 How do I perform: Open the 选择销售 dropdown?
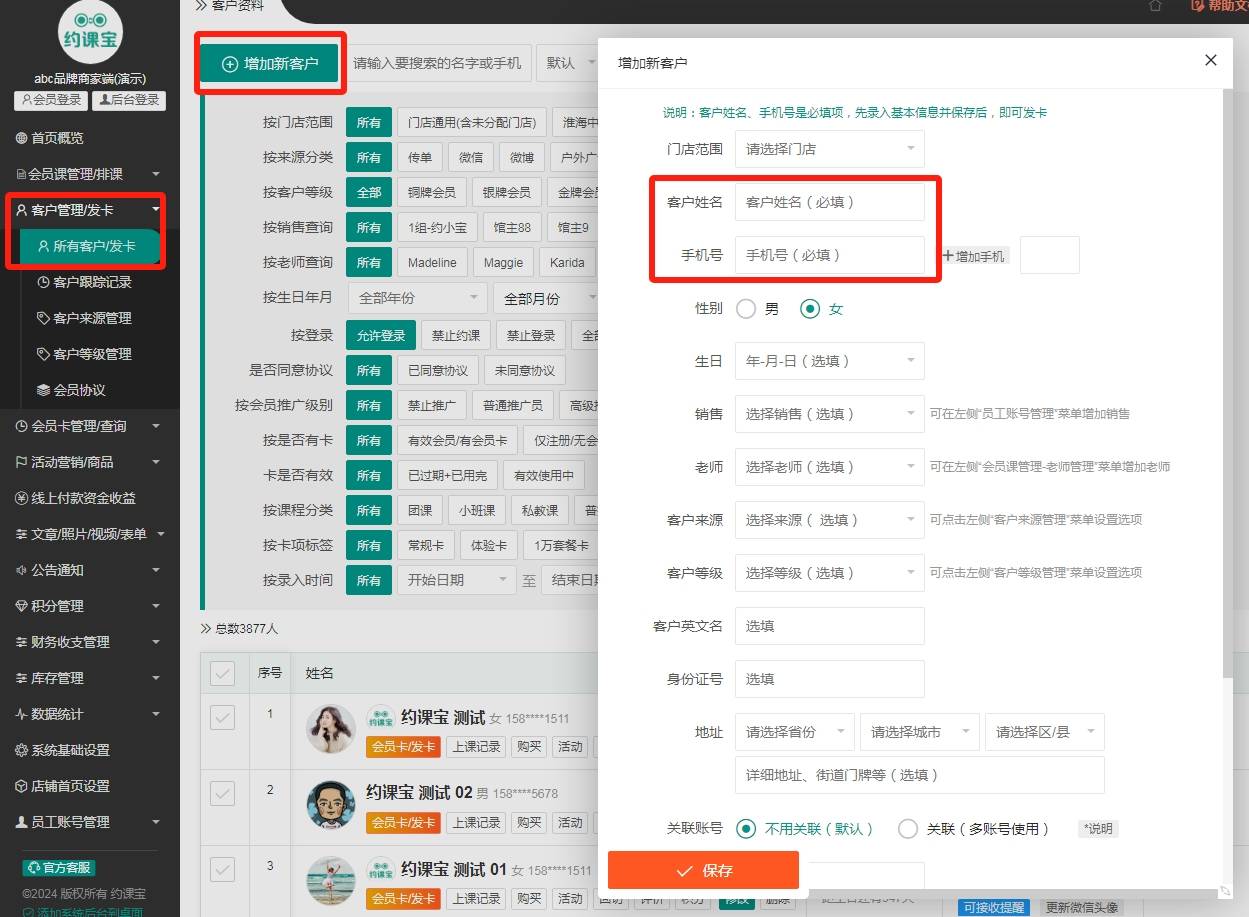click(829, 414)
